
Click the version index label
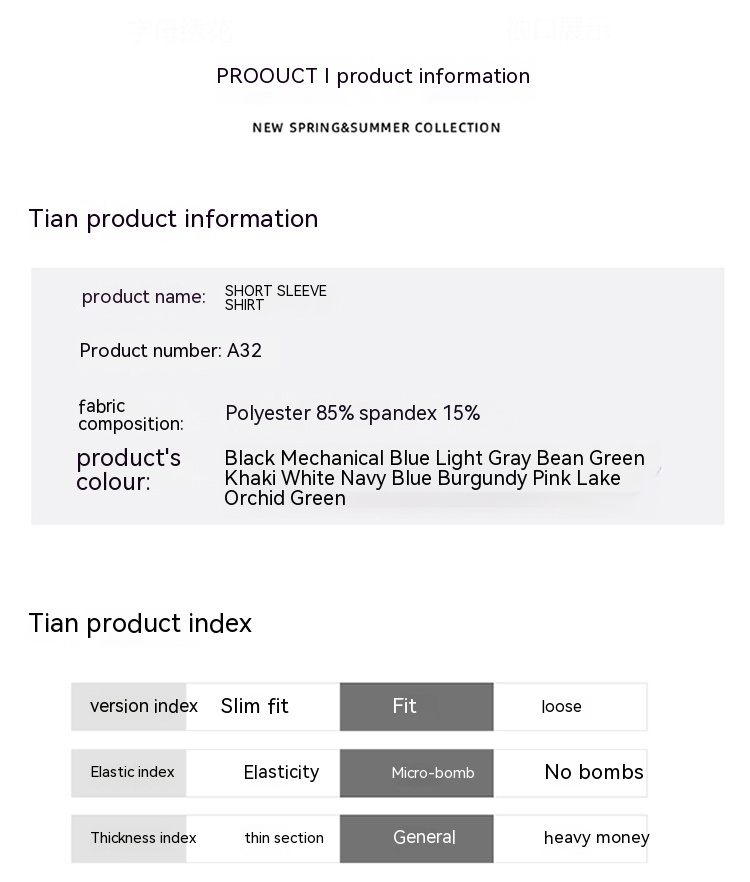[143, 706]
